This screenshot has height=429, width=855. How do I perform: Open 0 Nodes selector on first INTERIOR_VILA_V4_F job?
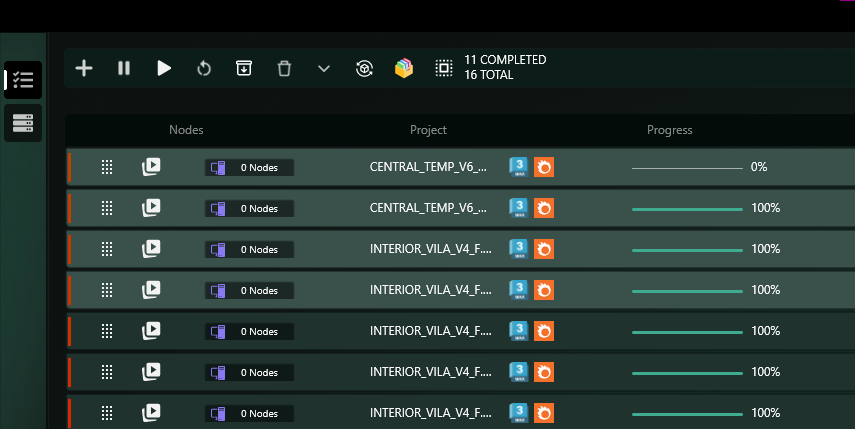[x=249, y=249]
